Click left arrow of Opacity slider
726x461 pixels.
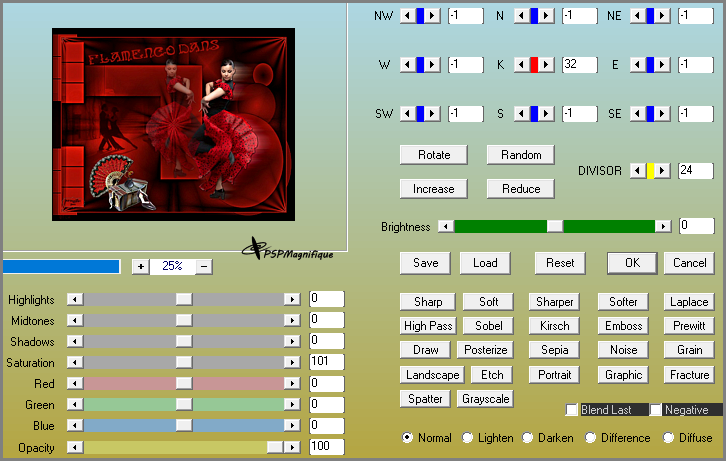(x=74, y=446)
